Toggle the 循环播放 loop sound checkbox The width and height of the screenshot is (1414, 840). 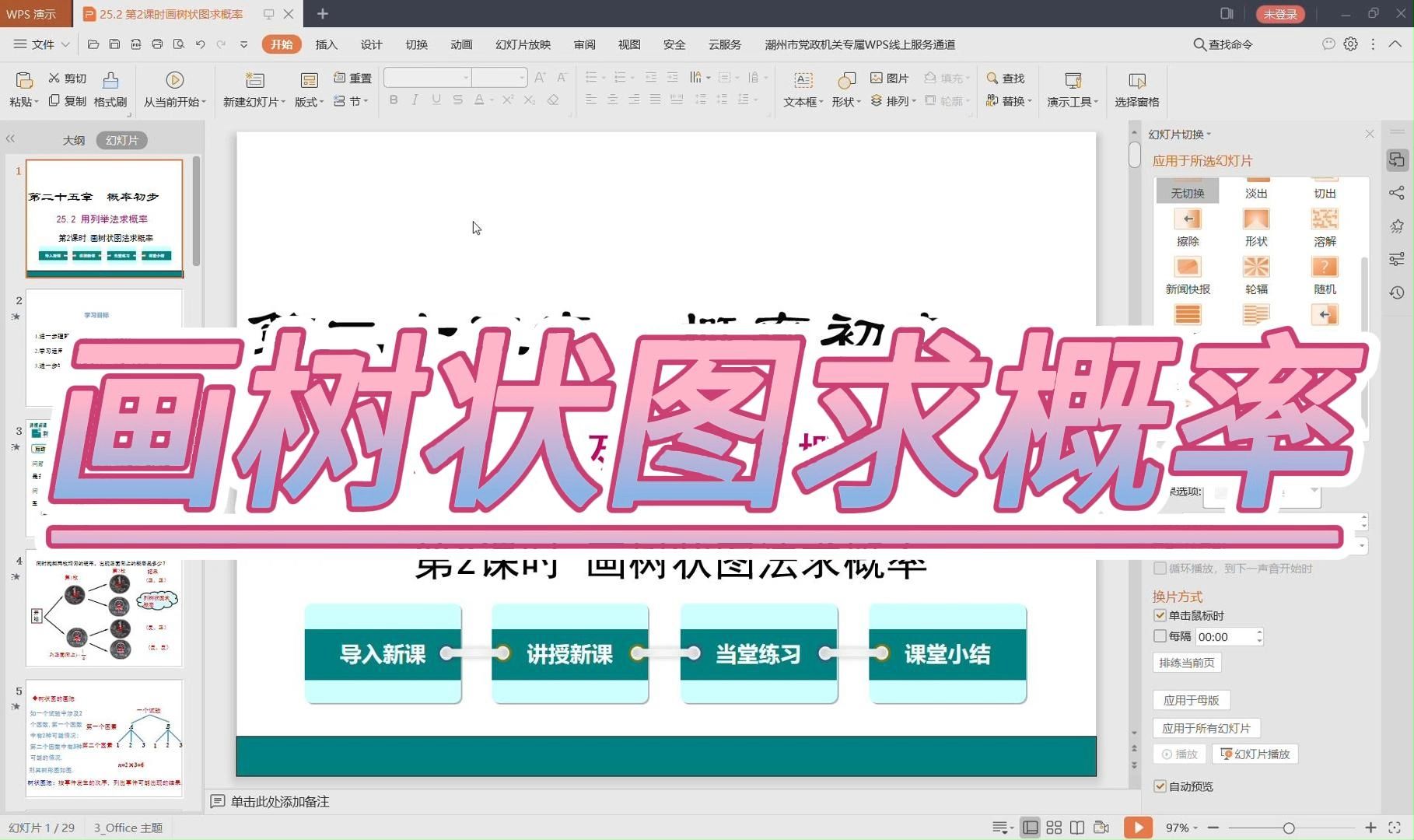pyautogui.click(x=1160, y=569)
